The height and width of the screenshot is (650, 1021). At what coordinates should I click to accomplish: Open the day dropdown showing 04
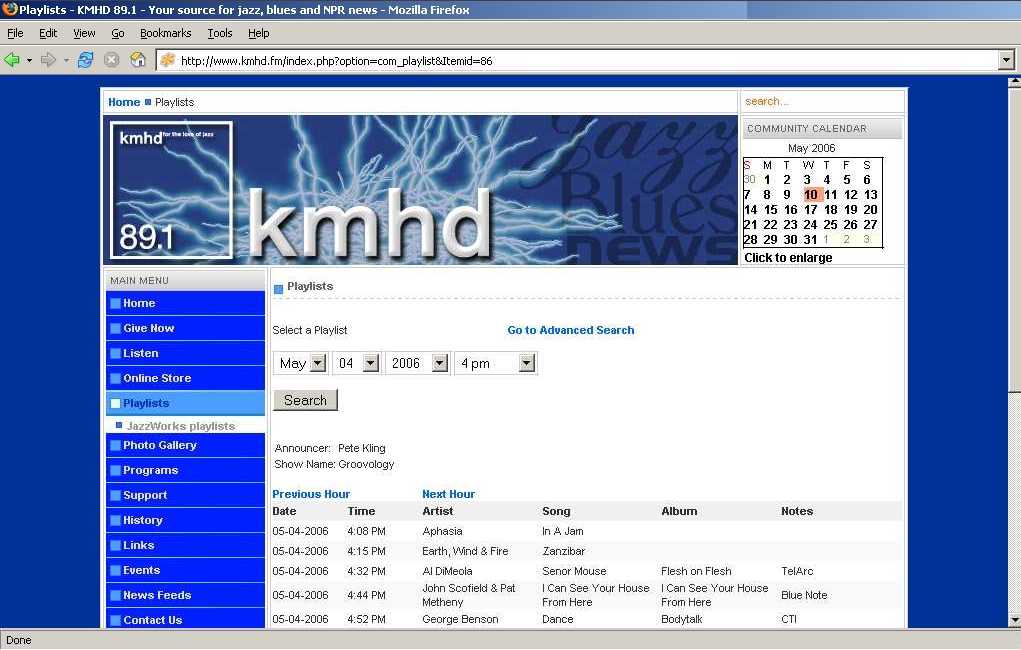(x=370, y=363)
